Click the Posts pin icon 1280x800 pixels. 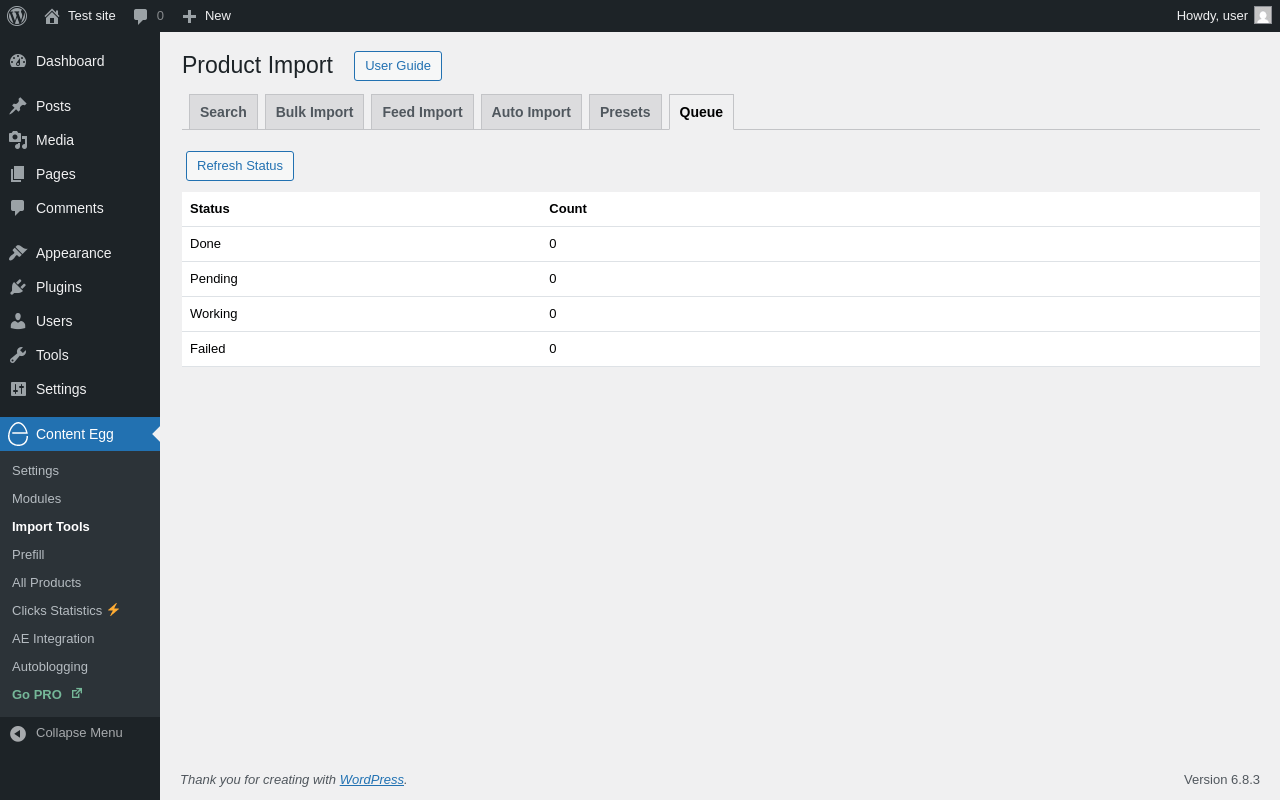pyautogui.click(x=18, y=106)
